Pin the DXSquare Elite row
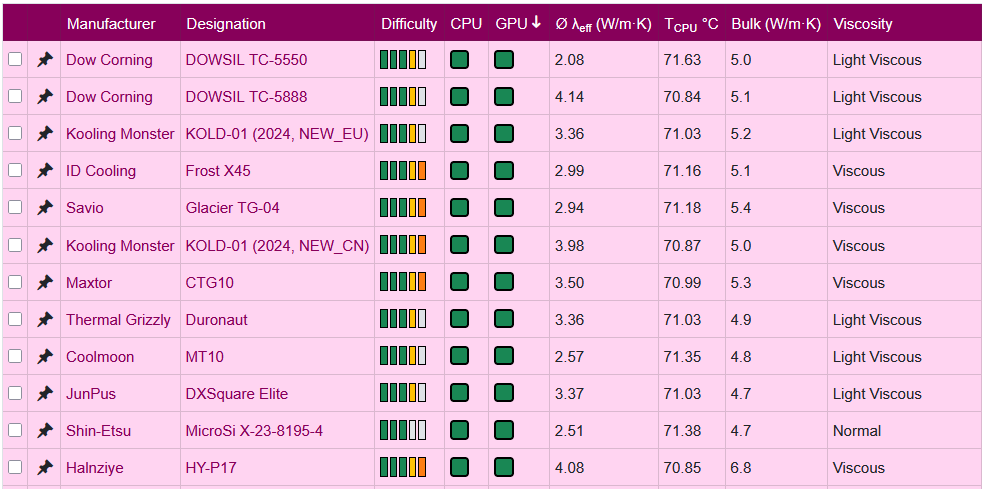 pyautogui.click(x=45, y=394)
